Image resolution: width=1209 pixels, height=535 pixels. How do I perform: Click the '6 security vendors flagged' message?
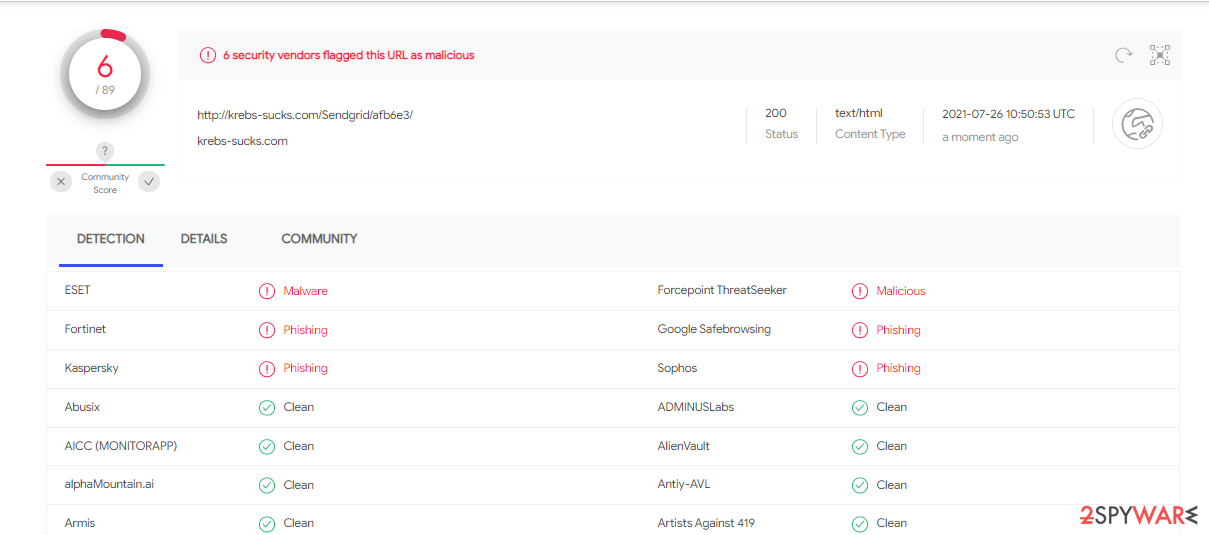point(348,55)
